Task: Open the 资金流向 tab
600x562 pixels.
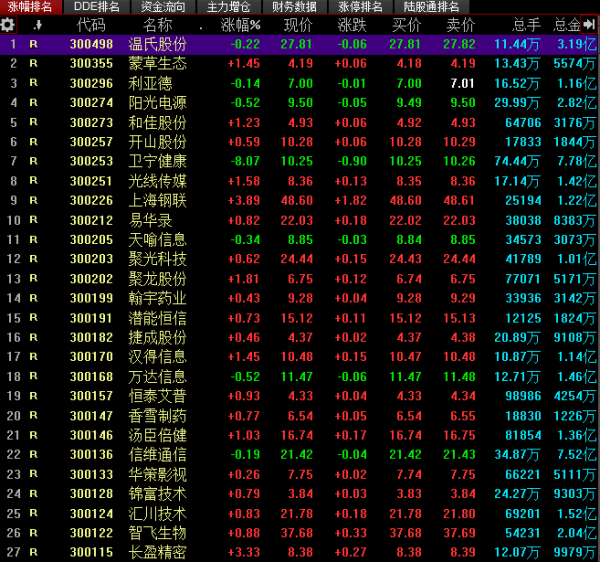Action: [163, 7]
